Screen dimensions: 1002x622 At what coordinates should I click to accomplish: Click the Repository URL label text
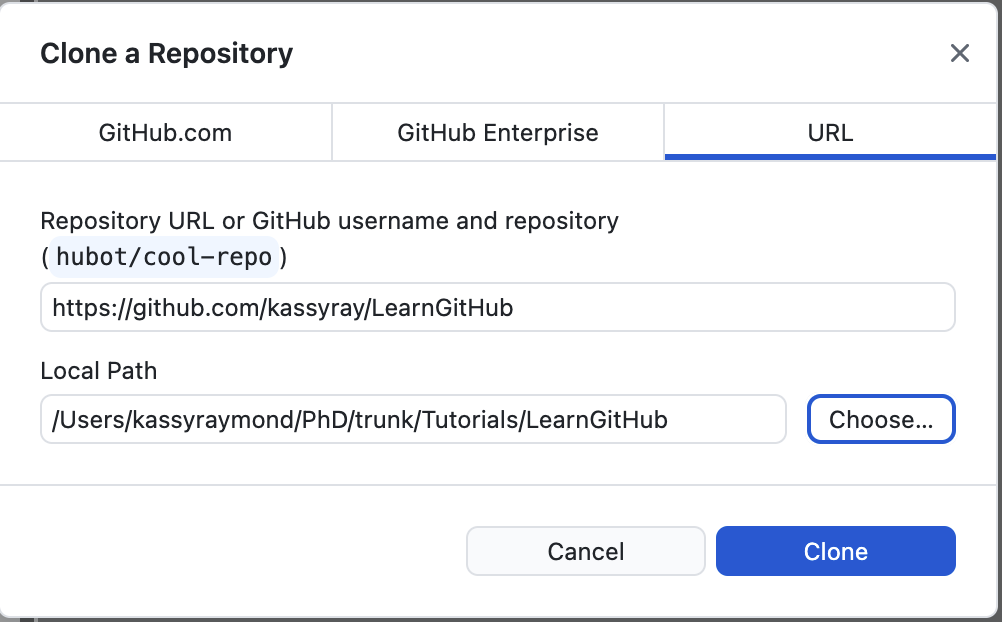tap(329, 221)
